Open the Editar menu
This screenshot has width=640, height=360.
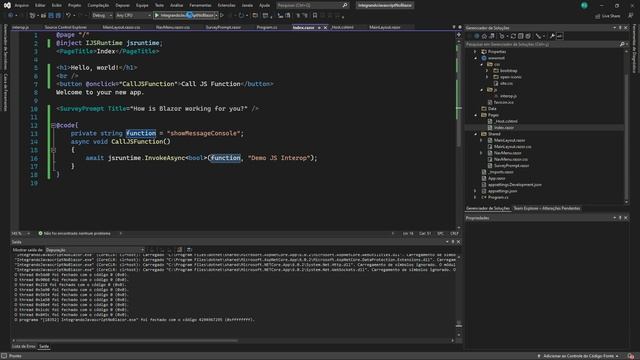pyautogui.click(x=40, y=5)
